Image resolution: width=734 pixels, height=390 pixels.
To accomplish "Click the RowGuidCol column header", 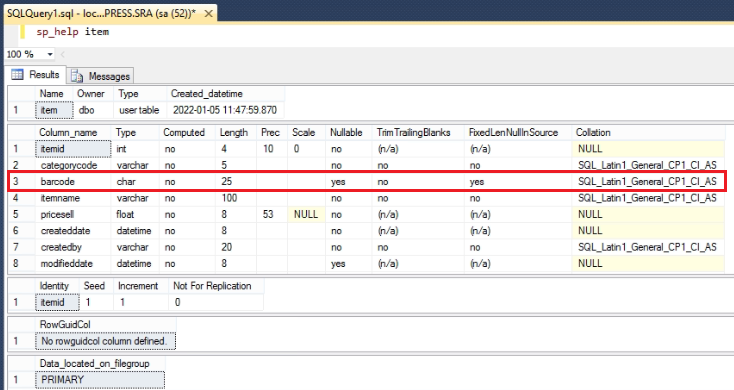I will (x=106, y=324).
